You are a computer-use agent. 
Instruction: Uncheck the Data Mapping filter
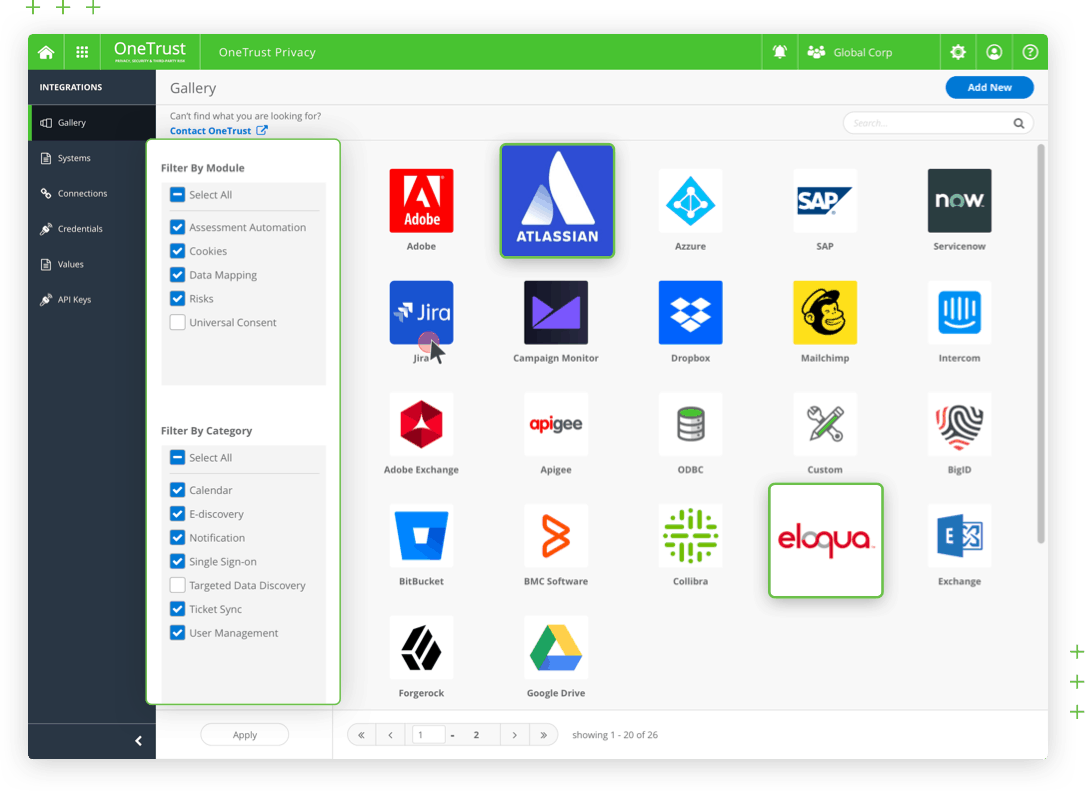177,275
